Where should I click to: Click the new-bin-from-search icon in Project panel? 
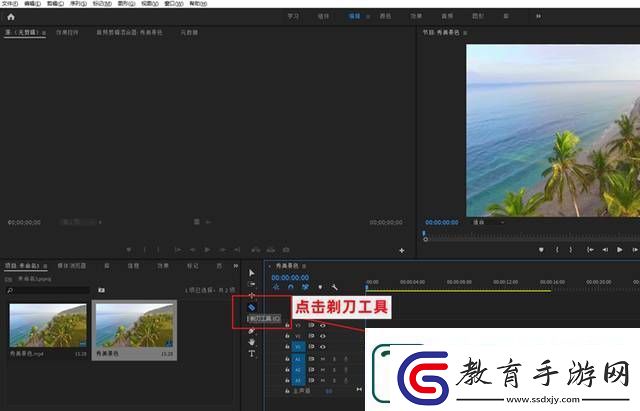(101, 290)
